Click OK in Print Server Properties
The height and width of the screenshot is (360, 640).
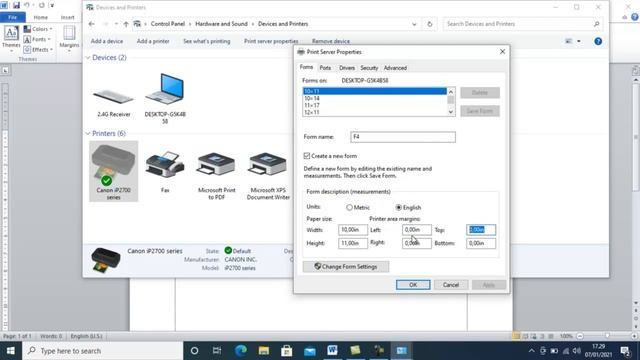coord(413,284)
